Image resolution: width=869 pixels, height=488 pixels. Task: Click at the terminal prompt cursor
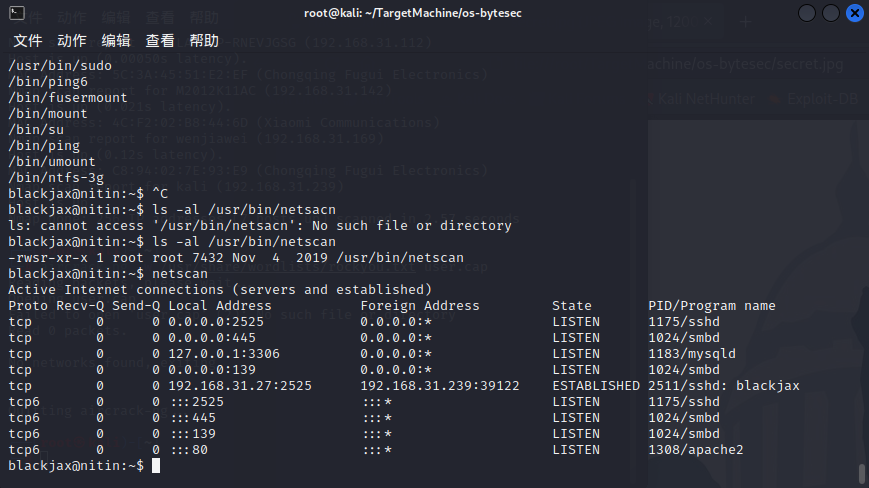[156, 466]
